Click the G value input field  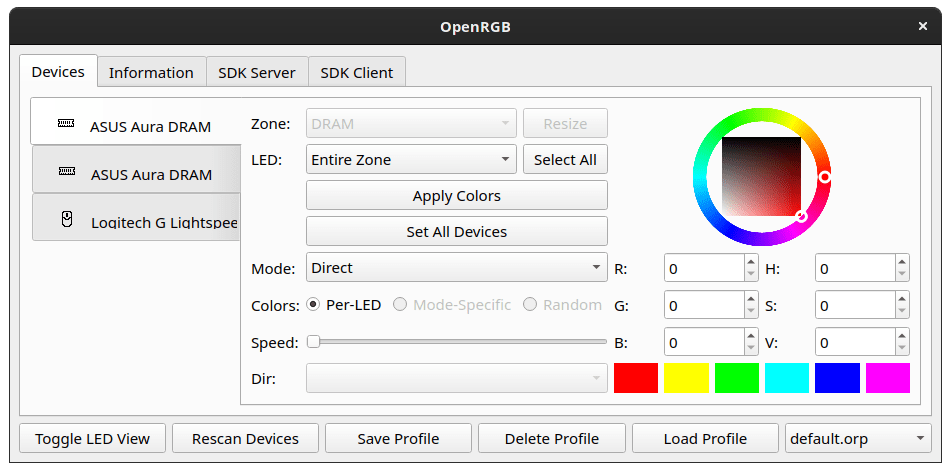(704, 305)
